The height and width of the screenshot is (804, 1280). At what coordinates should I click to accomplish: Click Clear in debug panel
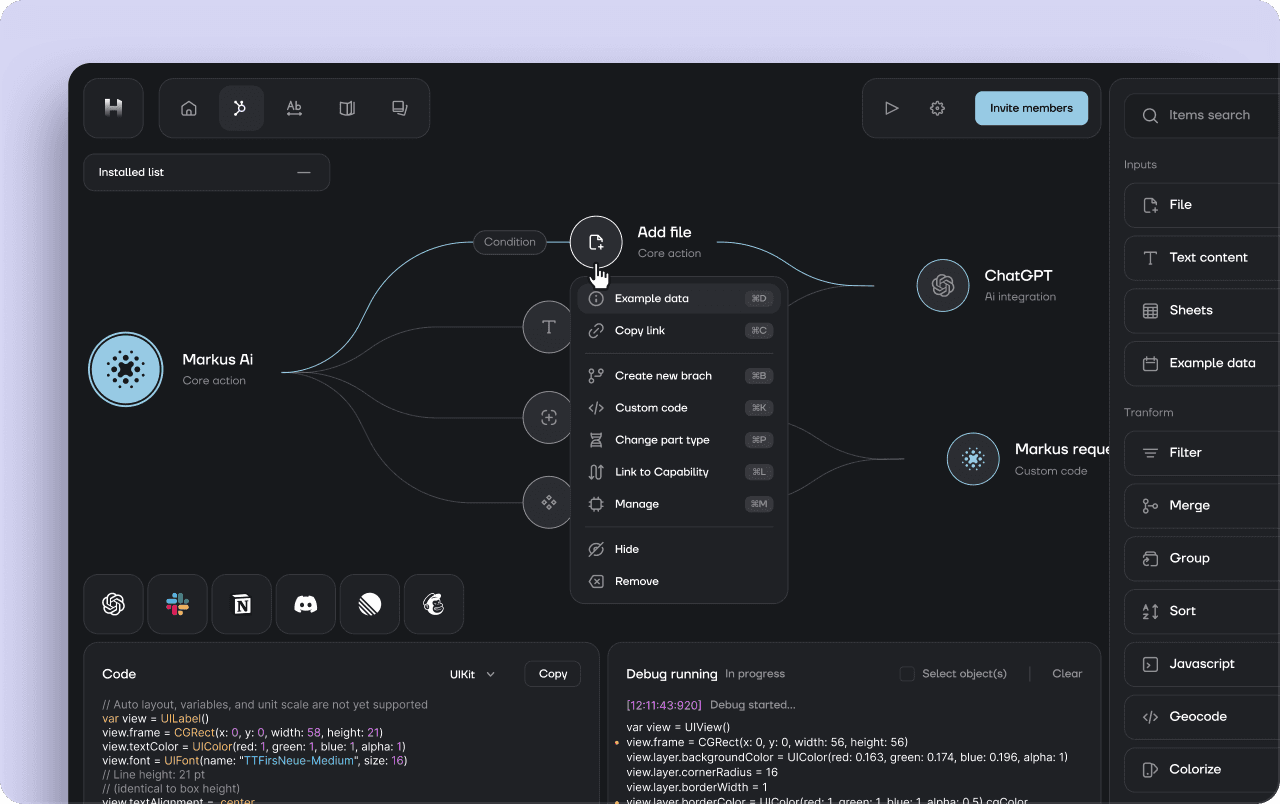[x=1067, y=674]
